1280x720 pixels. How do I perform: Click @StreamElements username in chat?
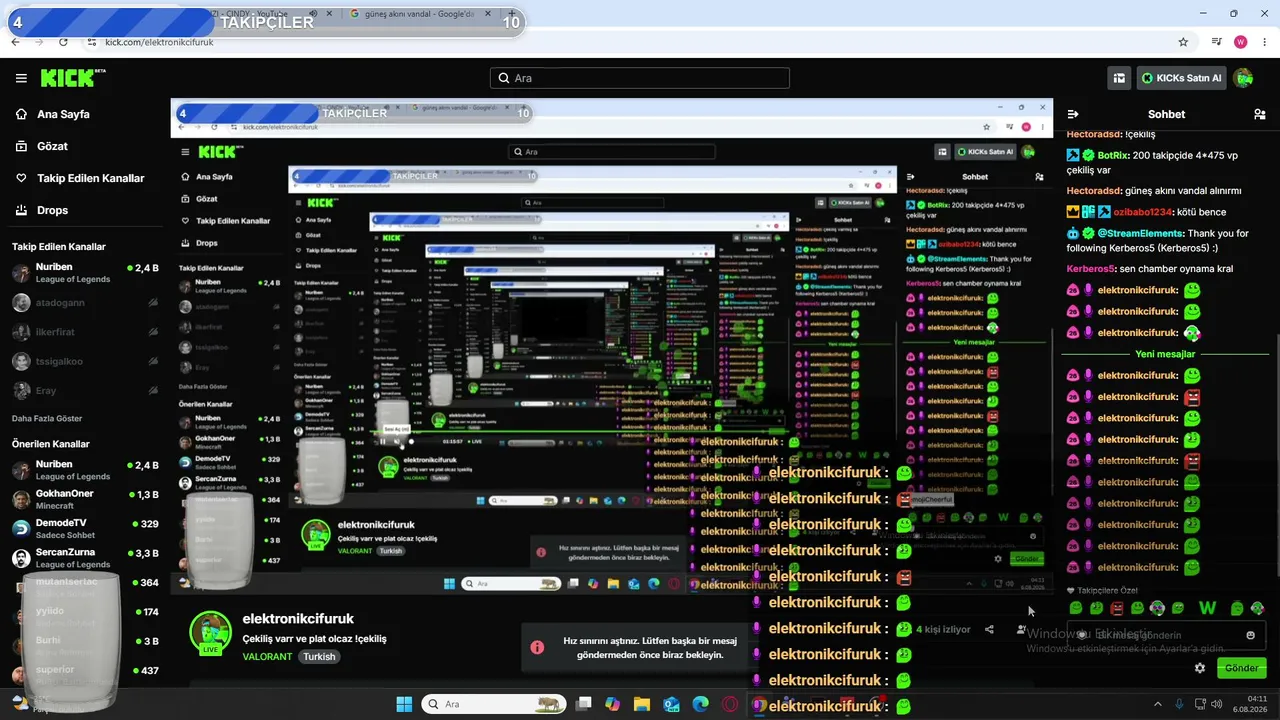1140,233
